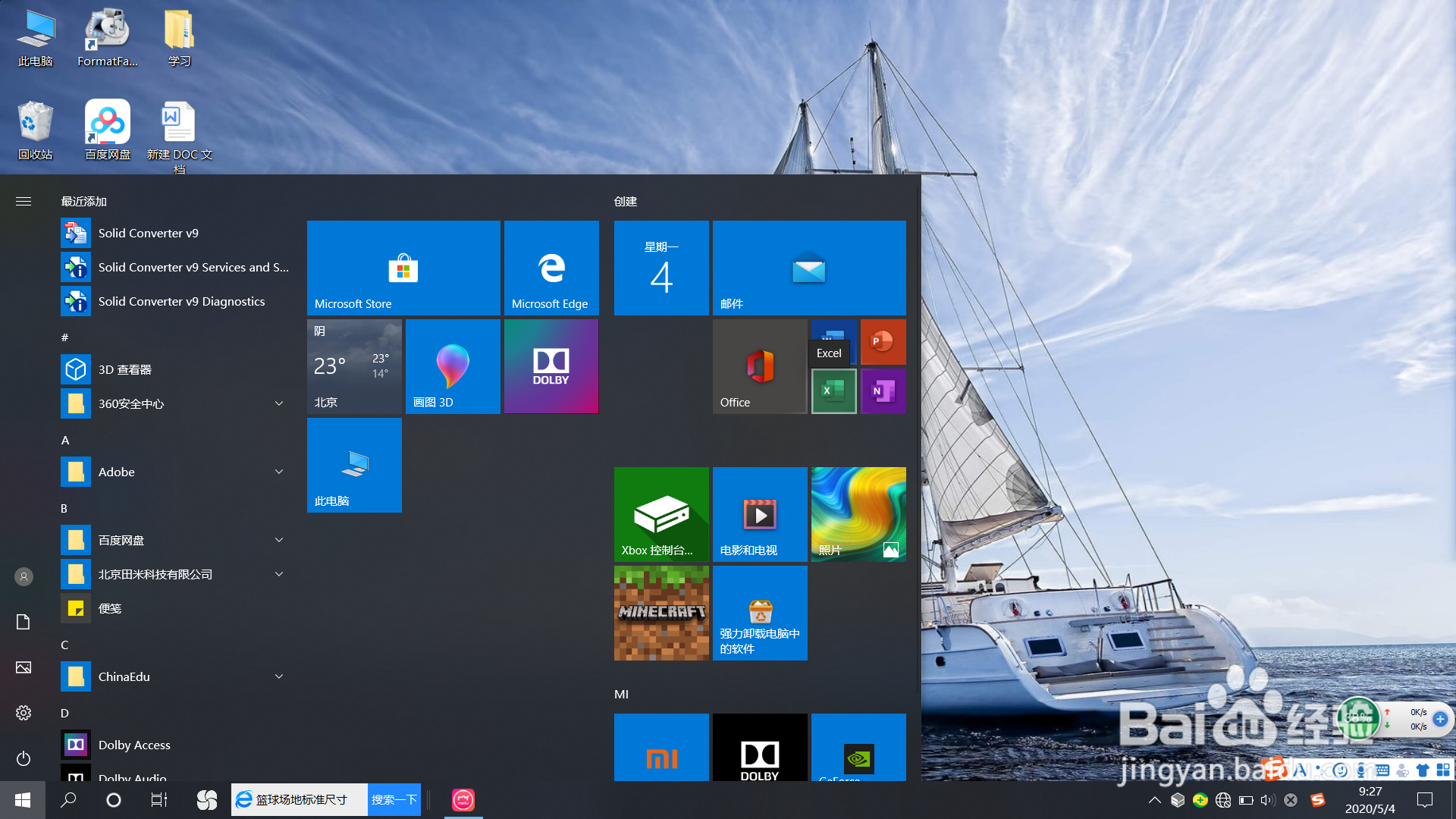Open the Microsoft Store tile
This screenshot has width=1456, height=819.
(x=403, y=268)
